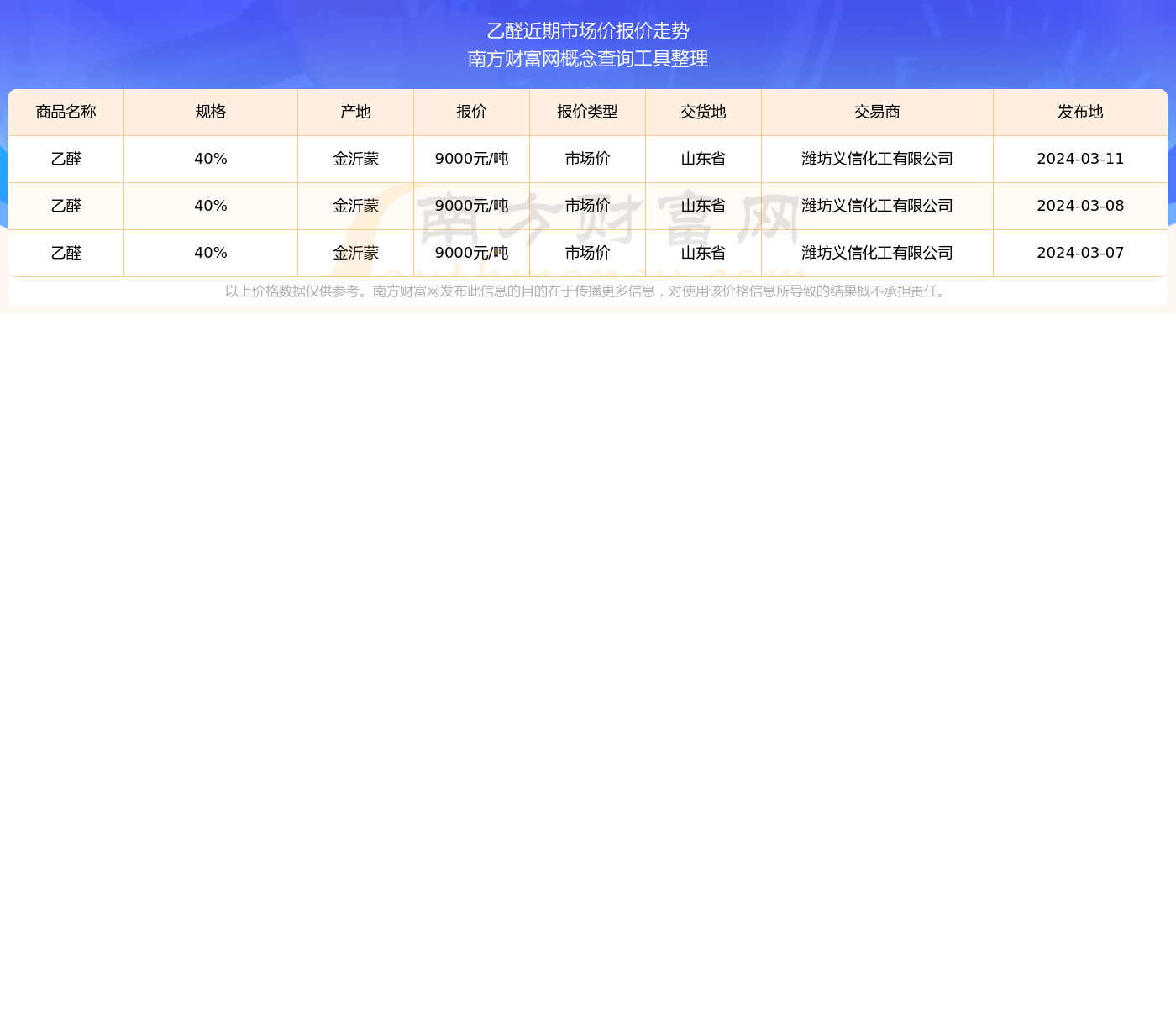Click 9000元/吨 in the 2024-03-07 row

tap(471, 253)
